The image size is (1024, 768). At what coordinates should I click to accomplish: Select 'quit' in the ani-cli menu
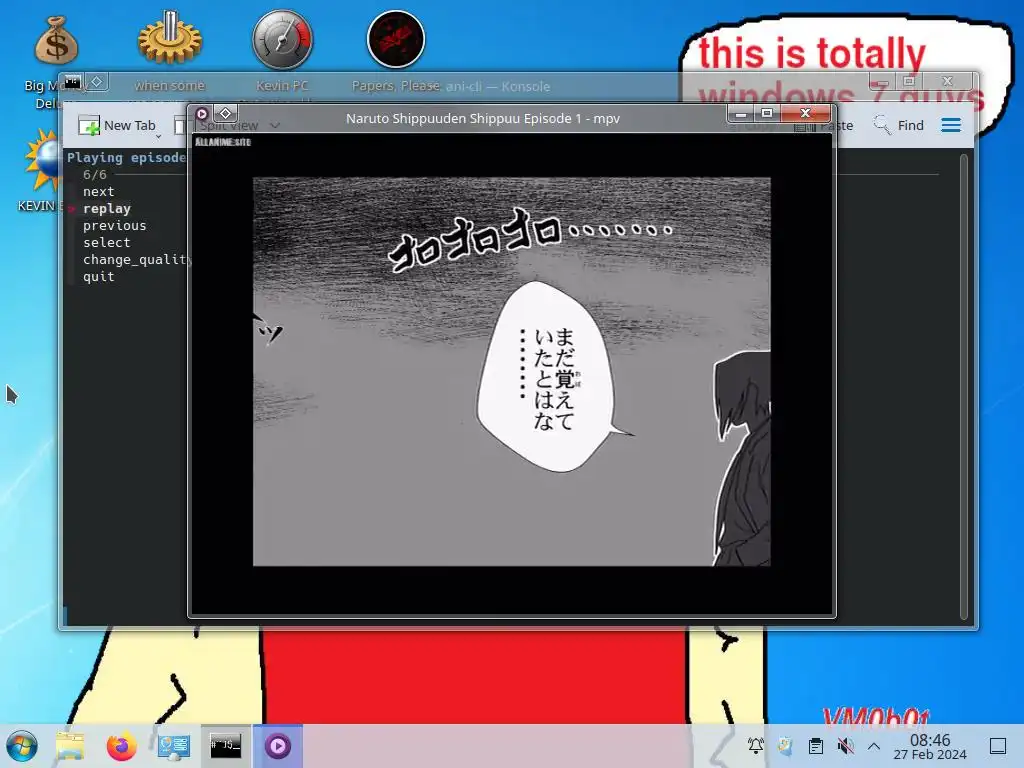point(99,276)
